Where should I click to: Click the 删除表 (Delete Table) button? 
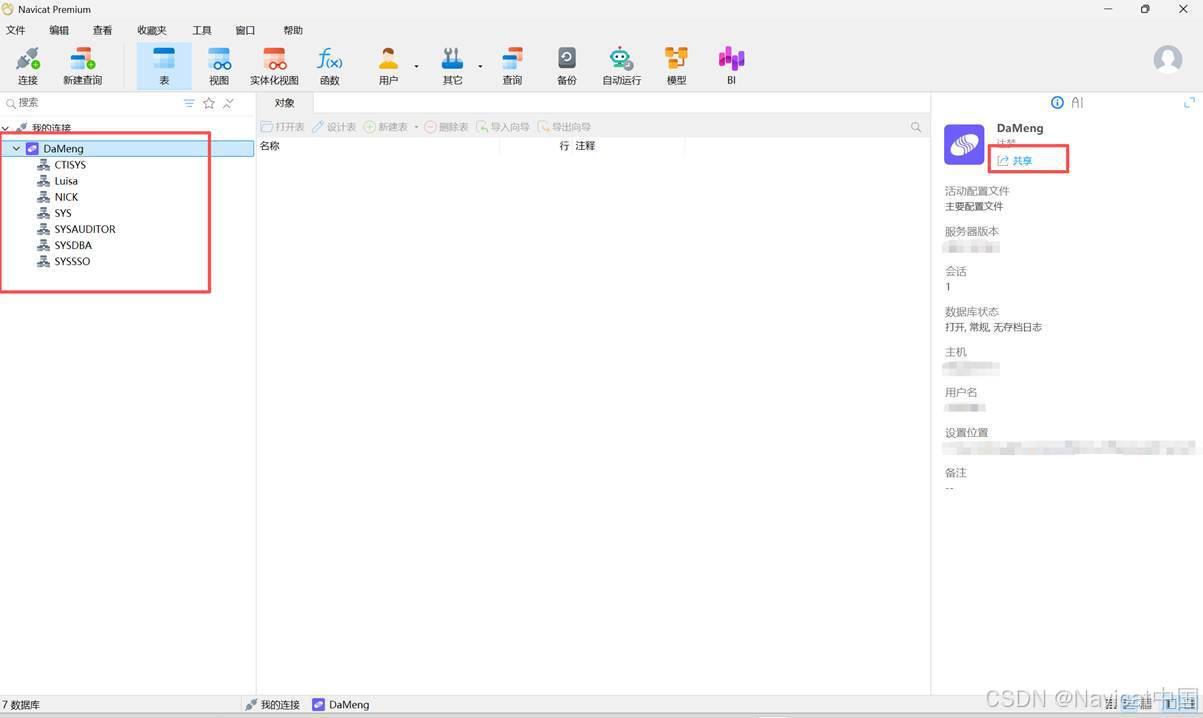click(x=446, y=127)
